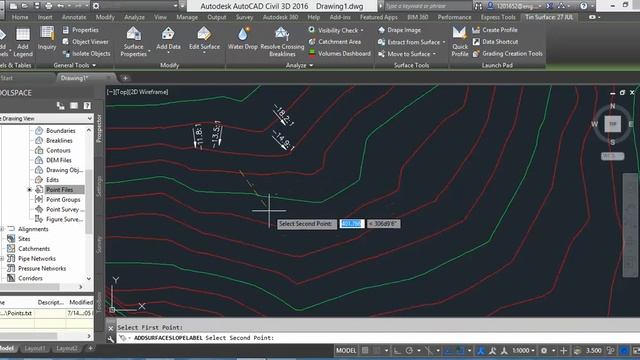This screenshot has width=640, height=360.
Task: Open the Analyze ribbon tab
Action: [x=134, y=17]
